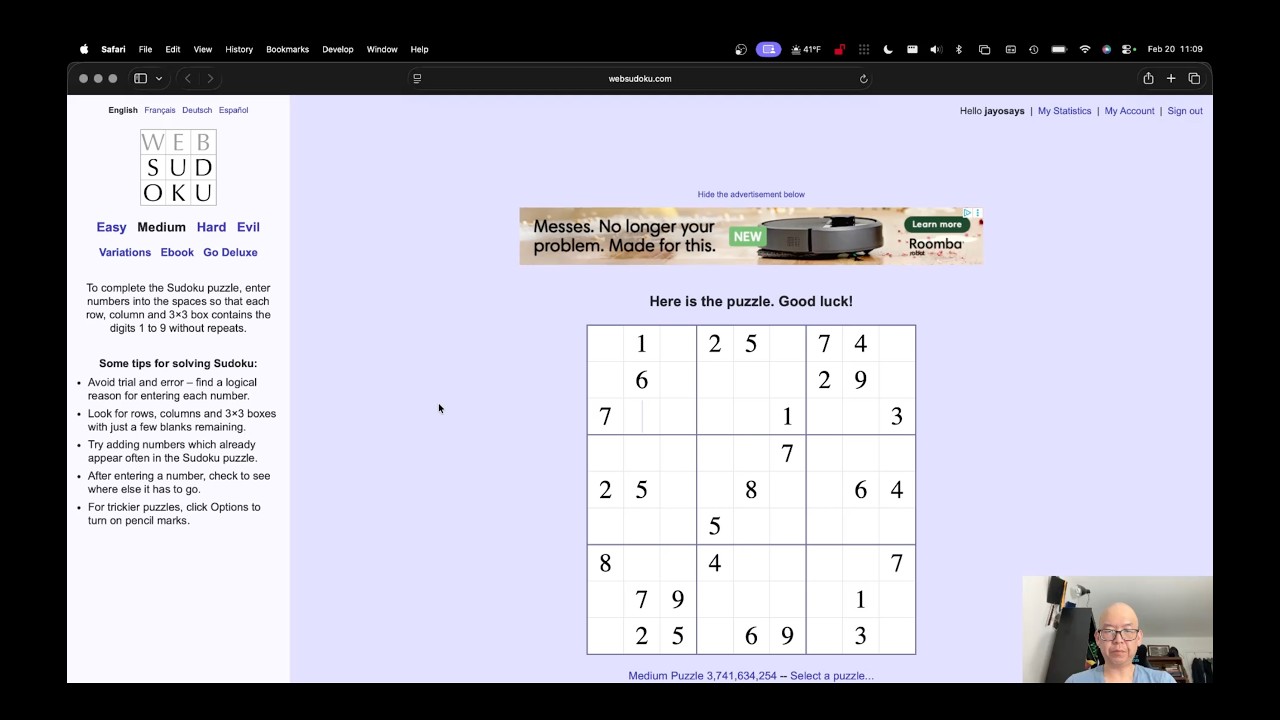
Task: Switch language to Français
Action: [160, 110]
